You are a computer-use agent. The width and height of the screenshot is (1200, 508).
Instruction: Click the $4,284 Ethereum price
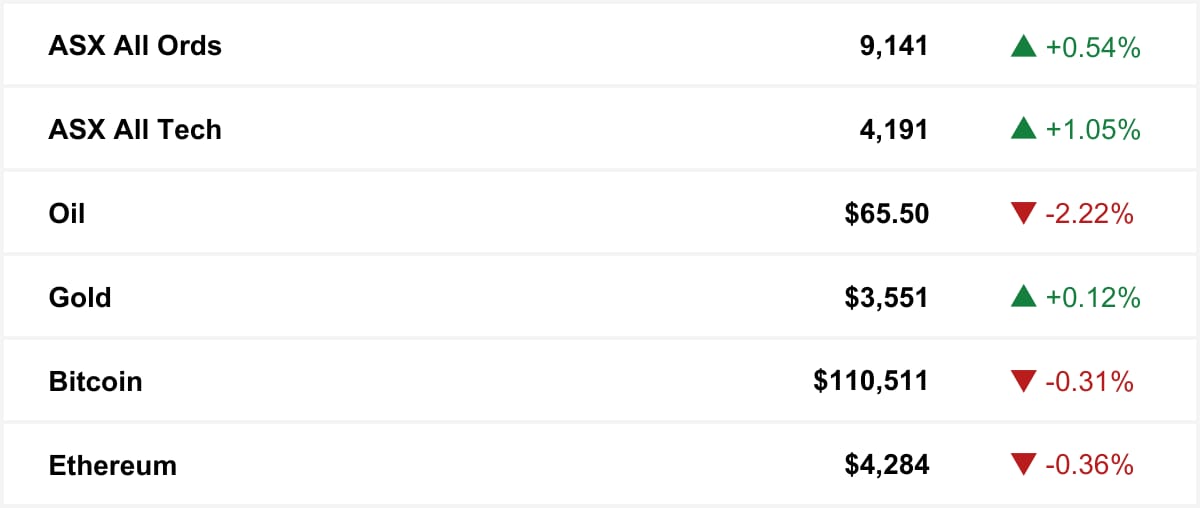point(887,466)
